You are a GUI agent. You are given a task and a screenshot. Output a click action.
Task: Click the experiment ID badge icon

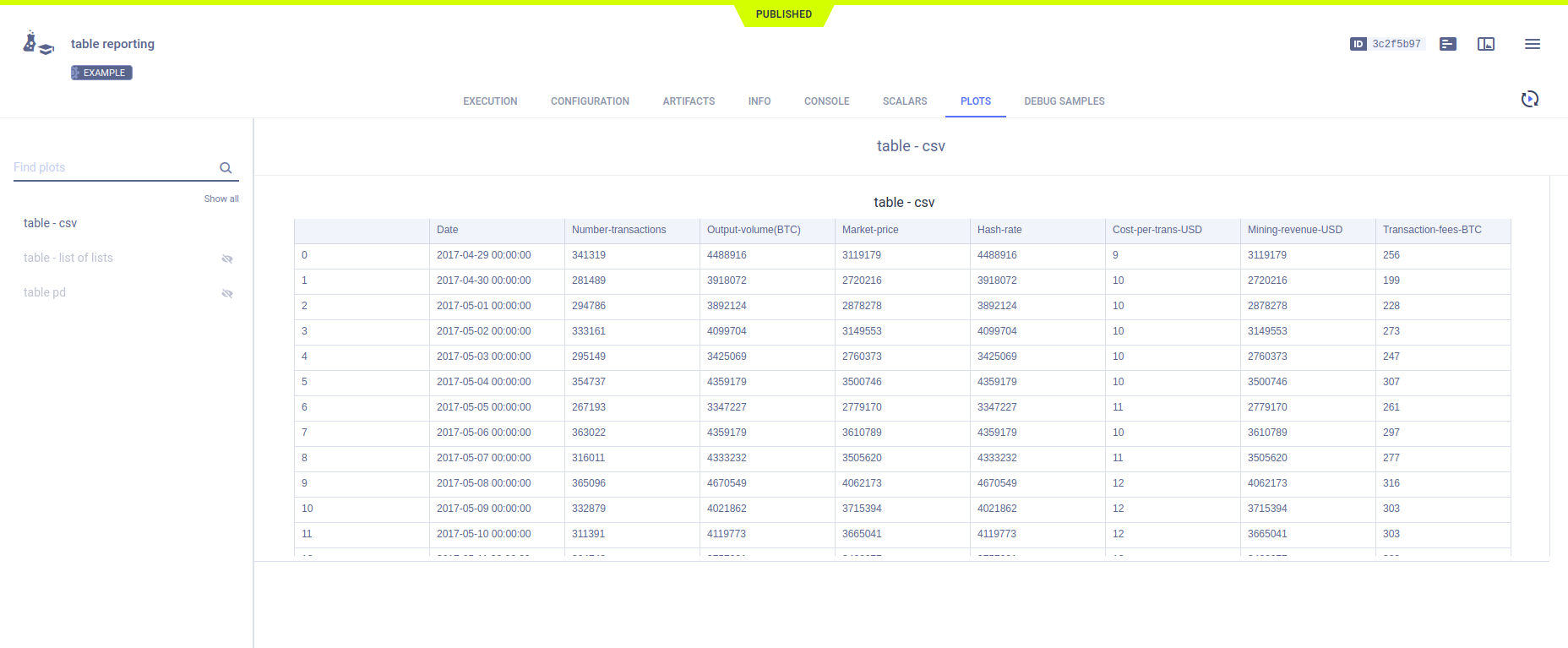pyautogui.click(x=1358, y=44)
